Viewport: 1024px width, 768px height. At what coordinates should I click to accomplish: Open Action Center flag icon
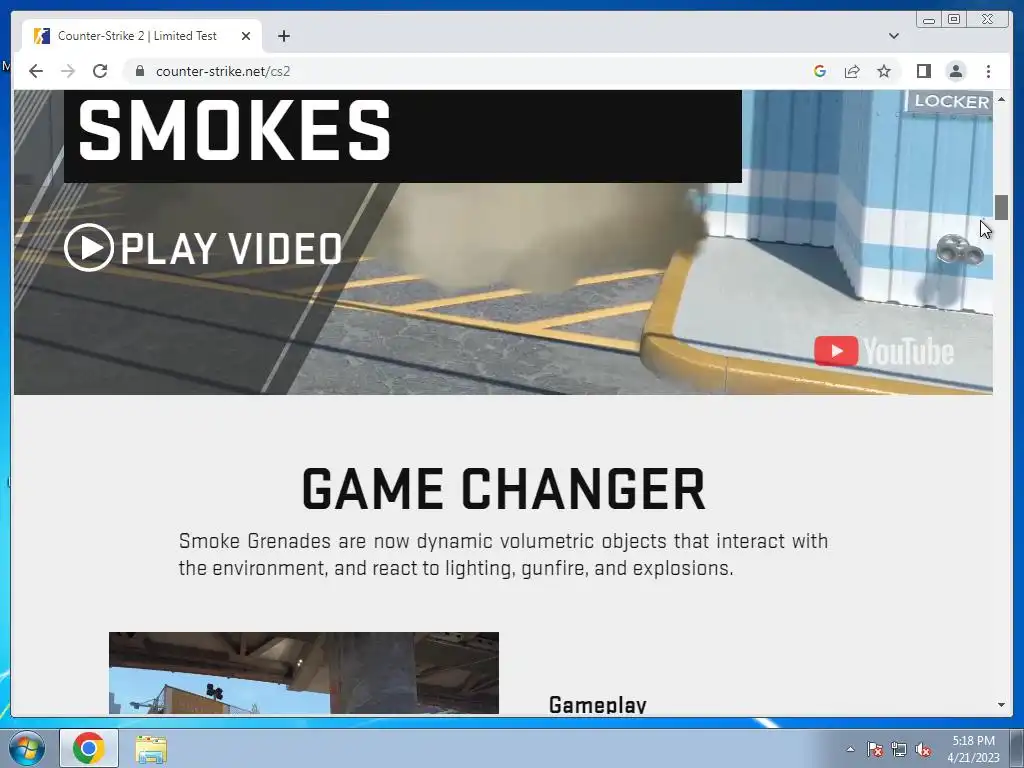pos(875,749)
